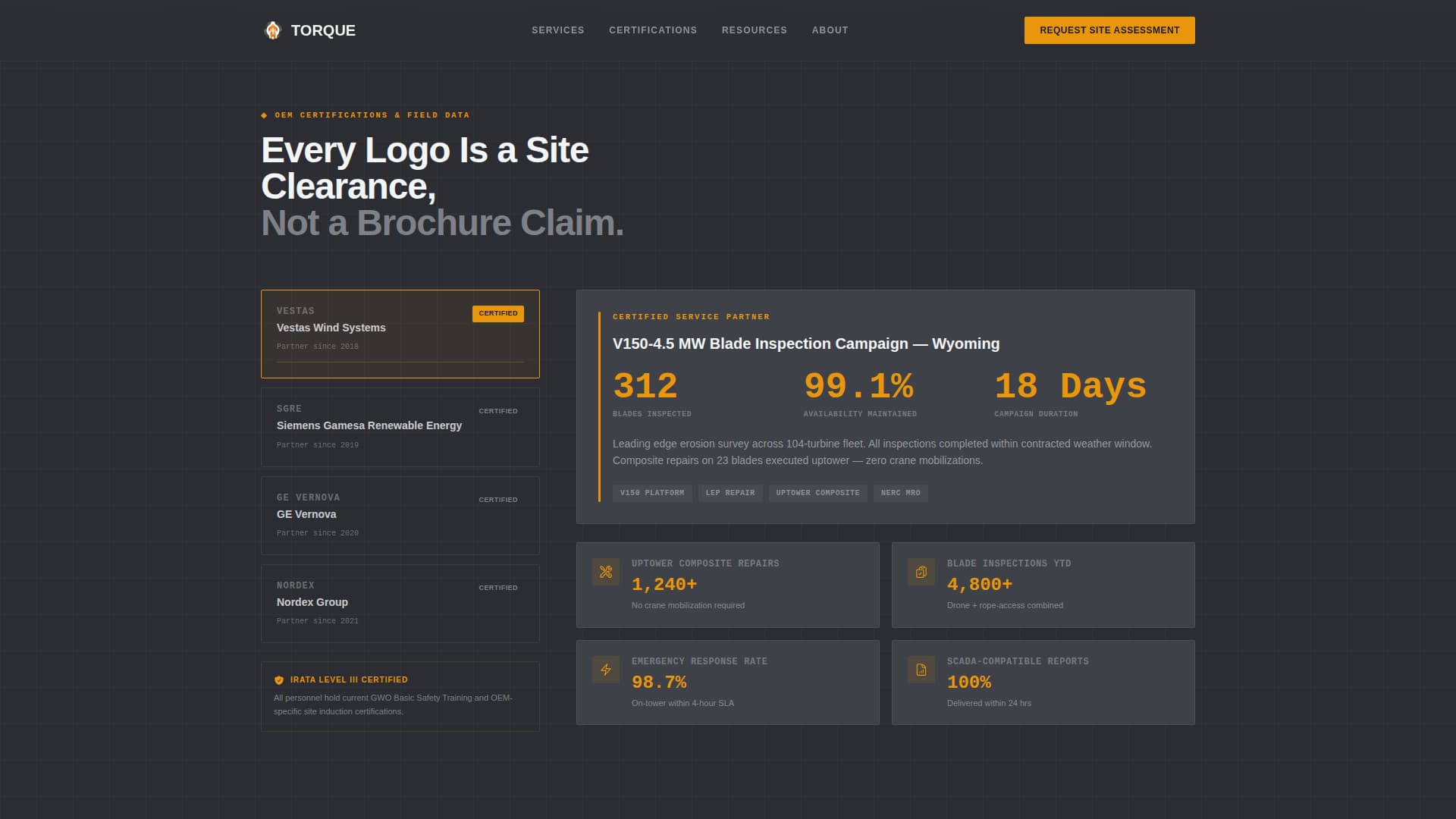This screenshot has height=819, width=1456.
Task: Click the orange CERTIFIED badge on Vestas
Action: pyautogui.click(x=498, y=313)
